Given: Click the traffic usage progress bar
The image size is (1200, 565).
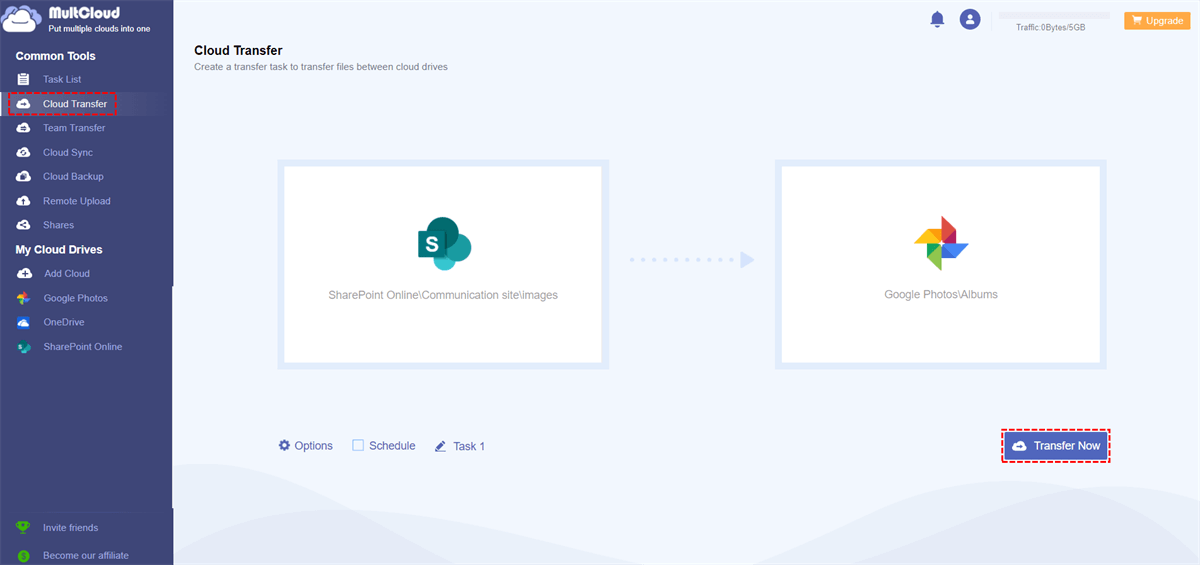Looking at the screenshot, I should [1054, 15].
